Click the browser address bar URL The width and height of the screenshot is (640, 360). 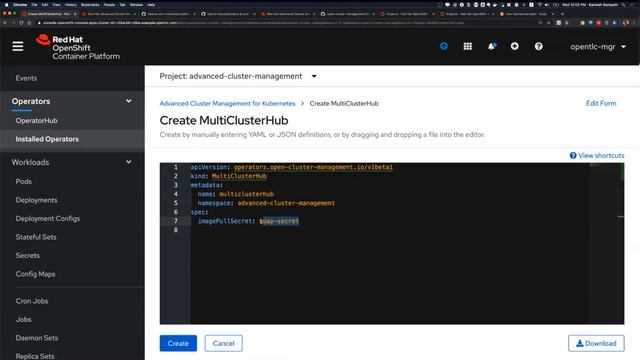(x=253, y=23)
